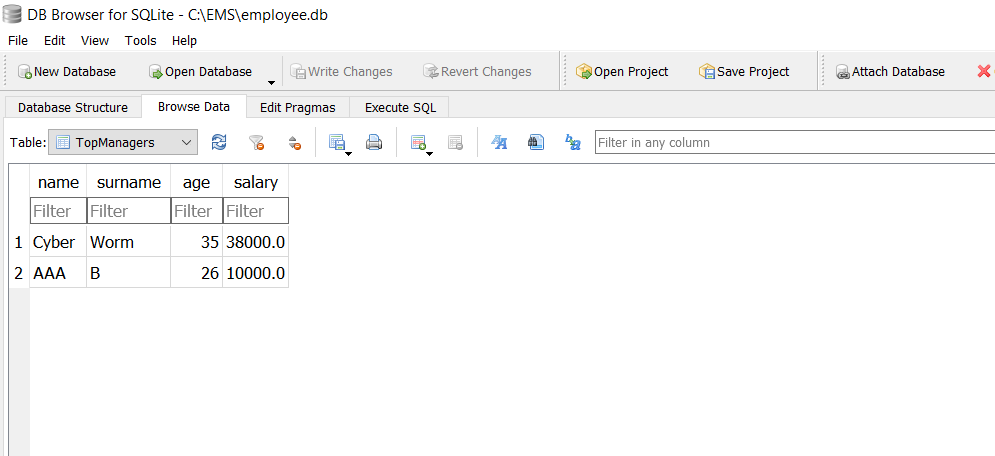
Task: Click the salary column filter box
Action: [256, 211]
